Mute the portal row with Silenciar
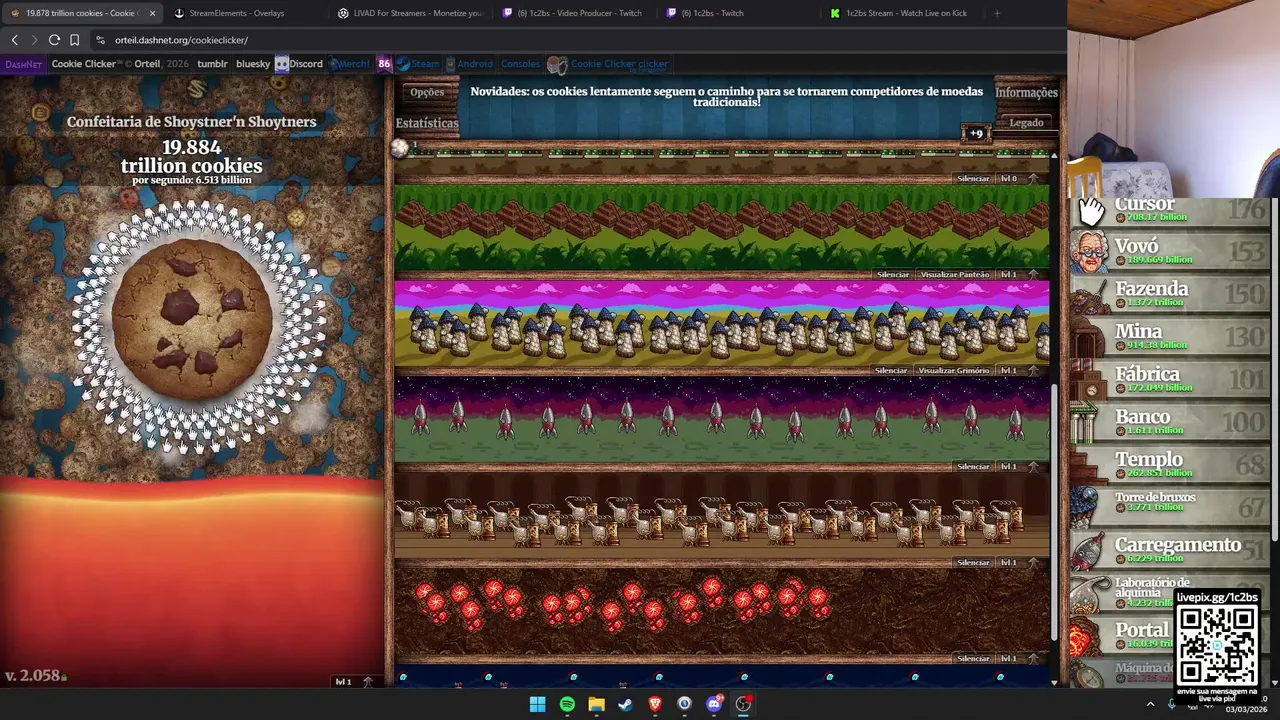 click(973, 658)
